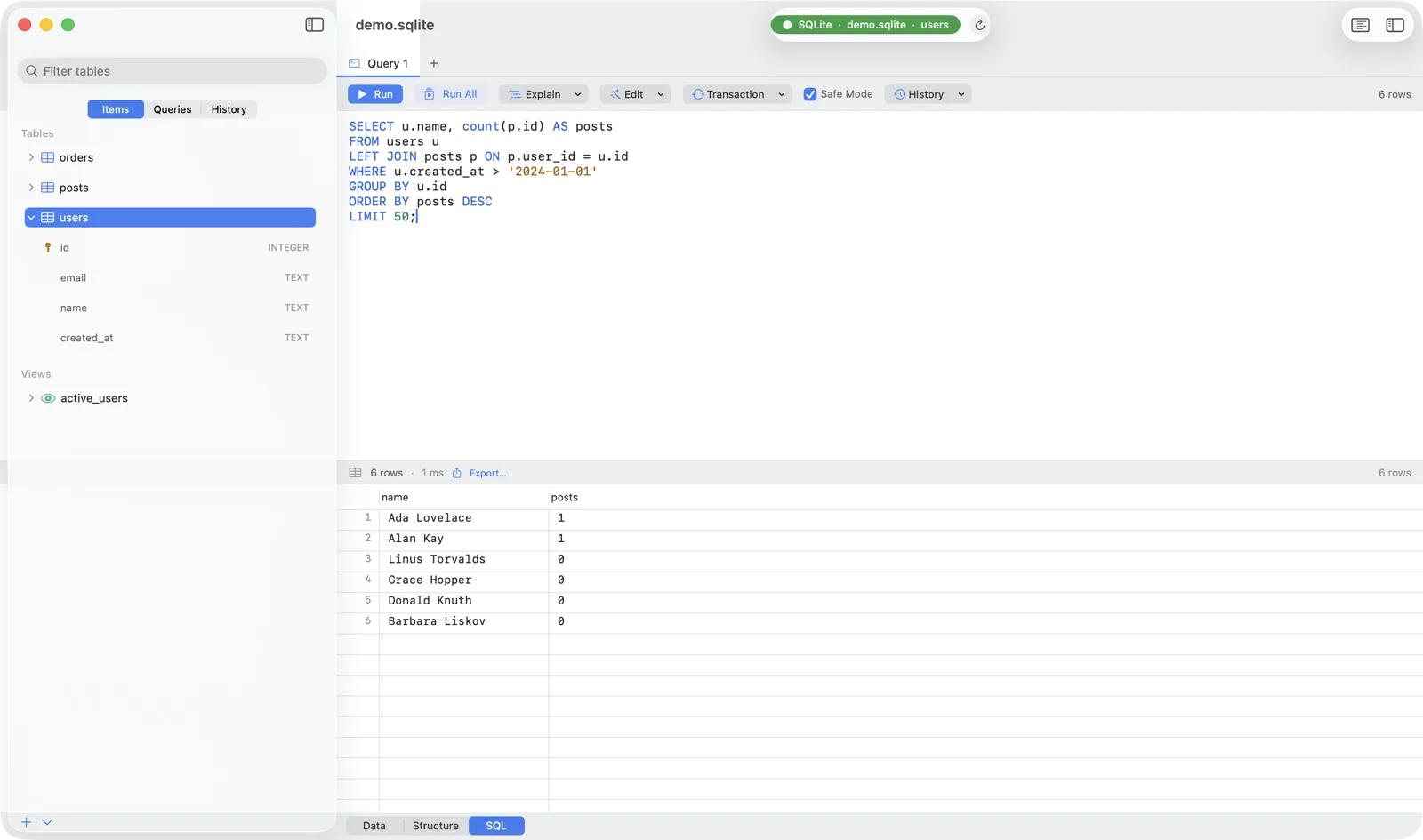Viewport: 1423px width, 840px height.
Task: Click the search icon in the filter box
Action: [x=32, y=71]
